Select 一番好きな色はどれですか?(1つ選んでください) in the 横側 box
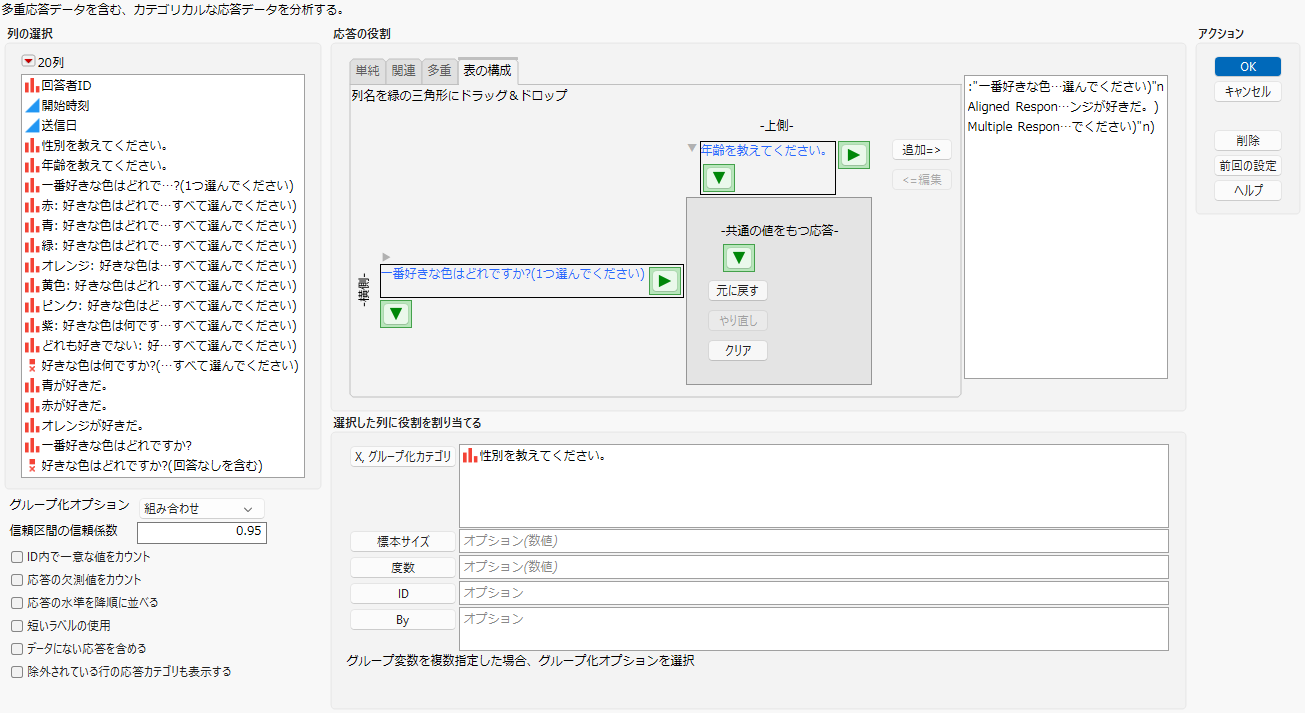Image resolution: width=1305 pixels, height=713 pixels. pyautogui.click(x=513, y=273)
